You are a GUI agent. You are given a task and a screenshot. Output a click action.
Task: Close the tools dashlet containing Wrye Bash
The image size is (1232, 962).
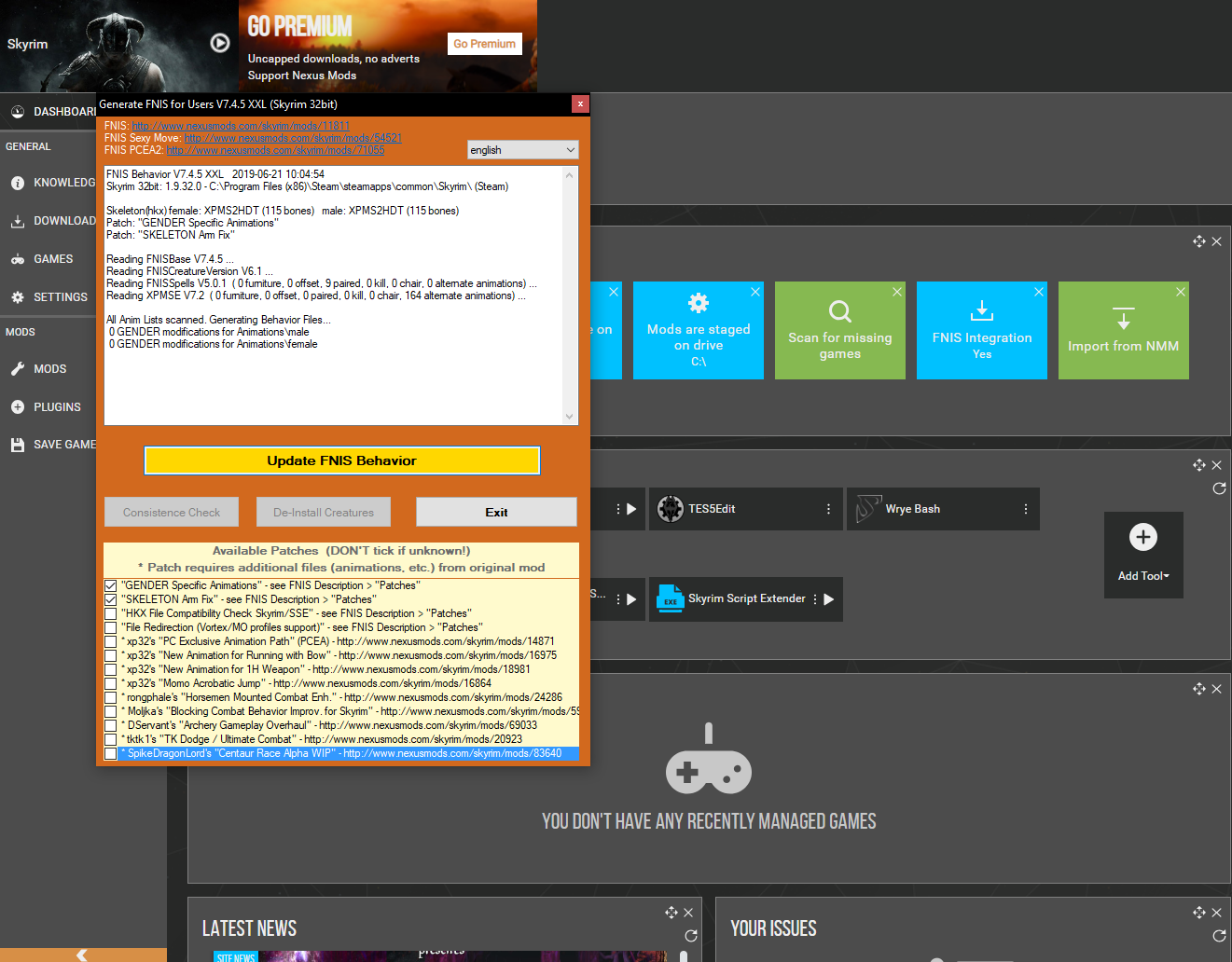pyautogui.click(x=1216, y=465)
